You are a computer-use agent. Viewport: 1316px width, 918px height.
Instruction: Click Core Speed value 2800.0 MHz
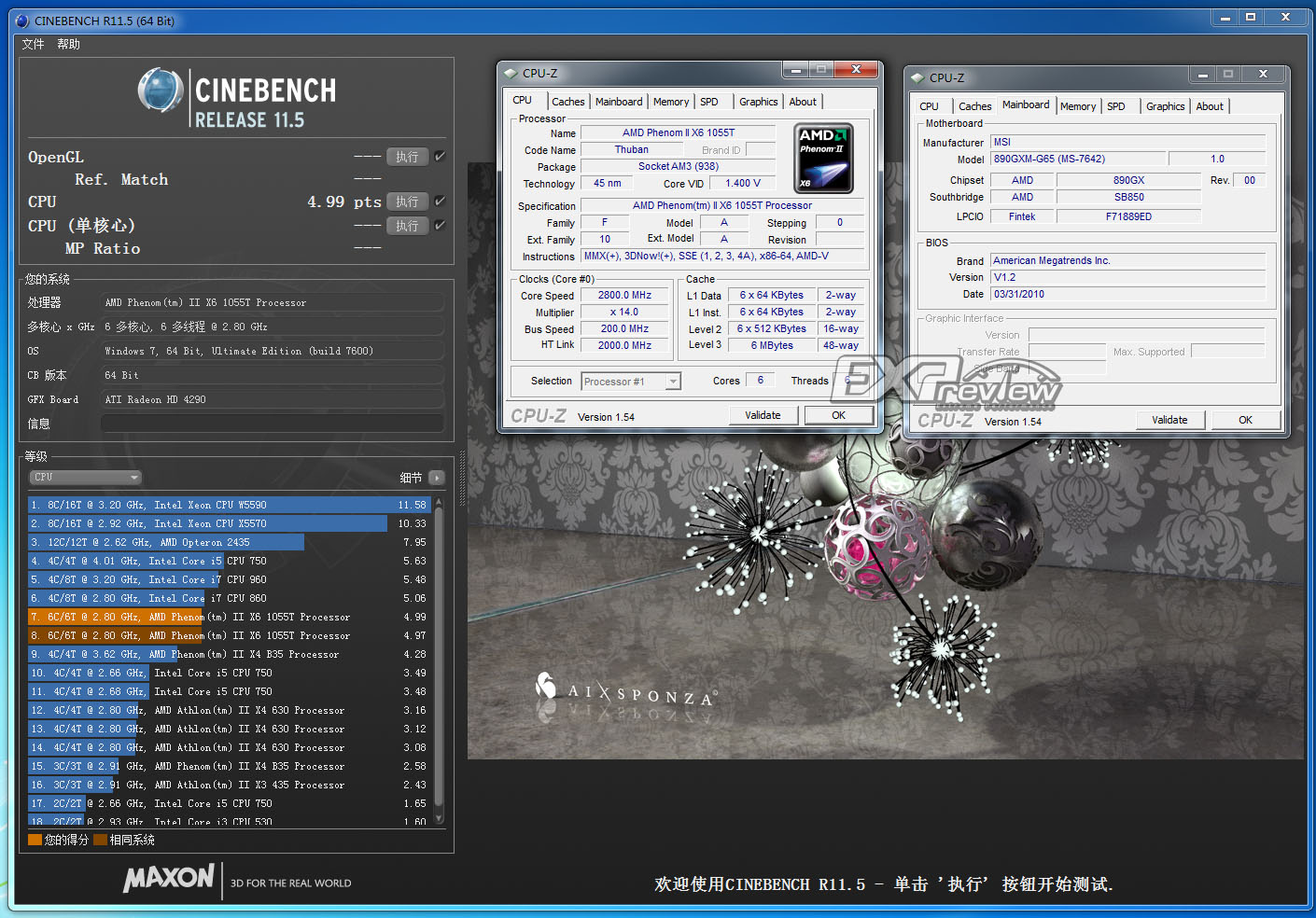624,295
